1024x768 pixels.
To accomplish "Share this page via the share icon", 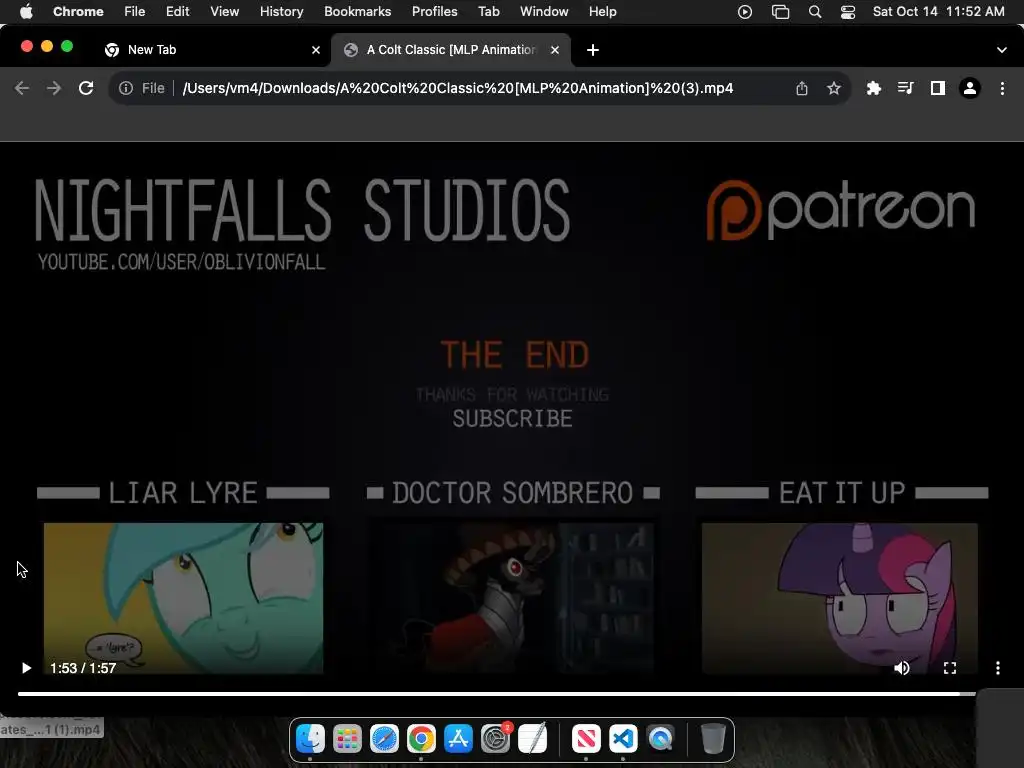I will pyautogui.click(x=802, y=88).
